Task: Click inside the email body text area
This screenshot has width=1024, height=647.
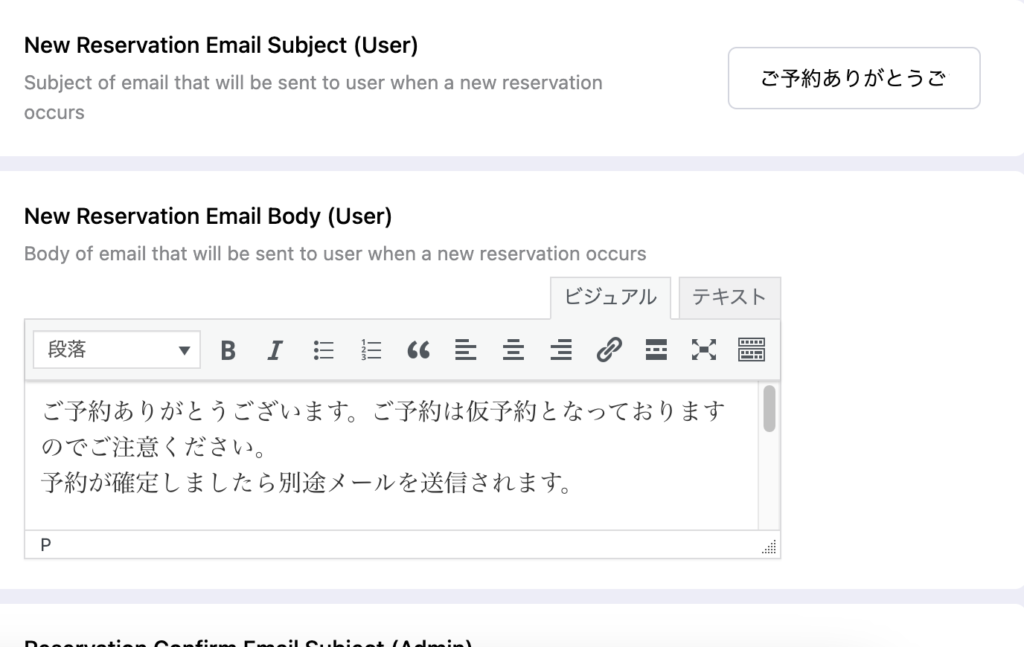Action: coord(390,450)
